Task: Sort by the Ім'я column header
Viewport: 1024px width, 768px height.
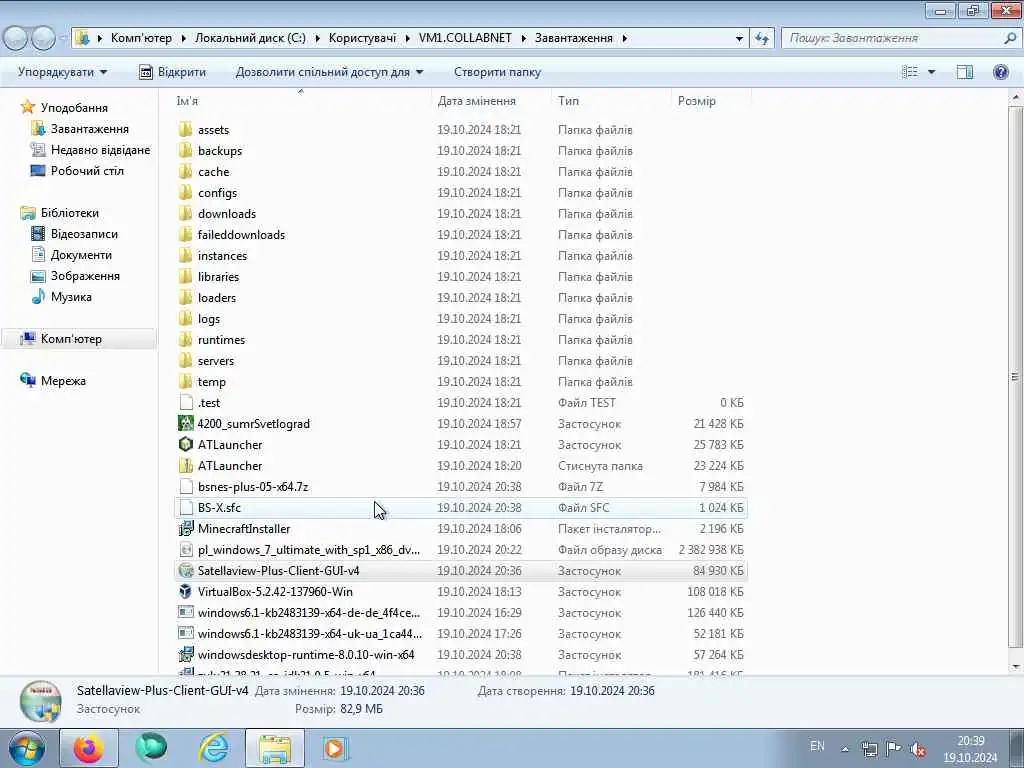Action: (x=301, y=101)
